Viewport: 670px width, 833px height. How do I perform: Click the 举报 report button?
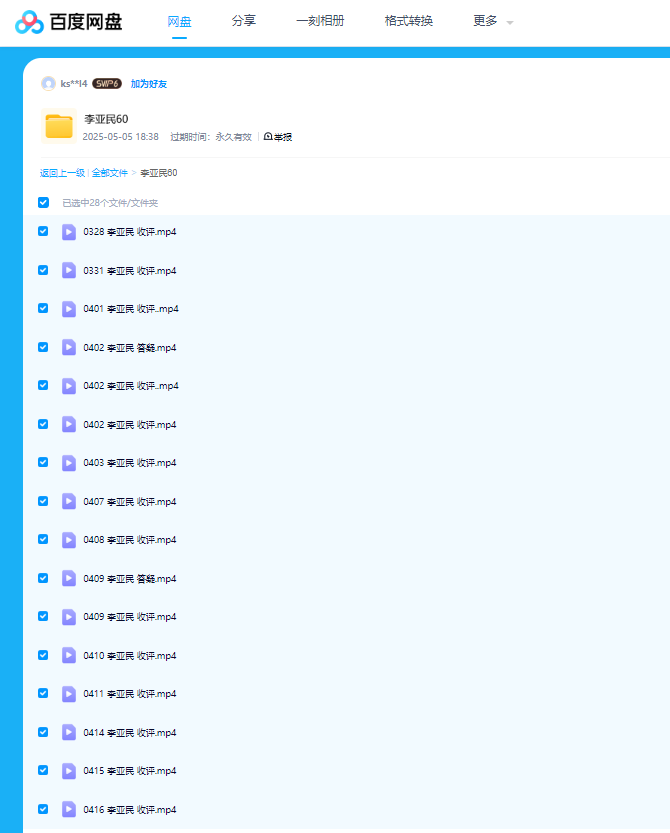[278, 137]
